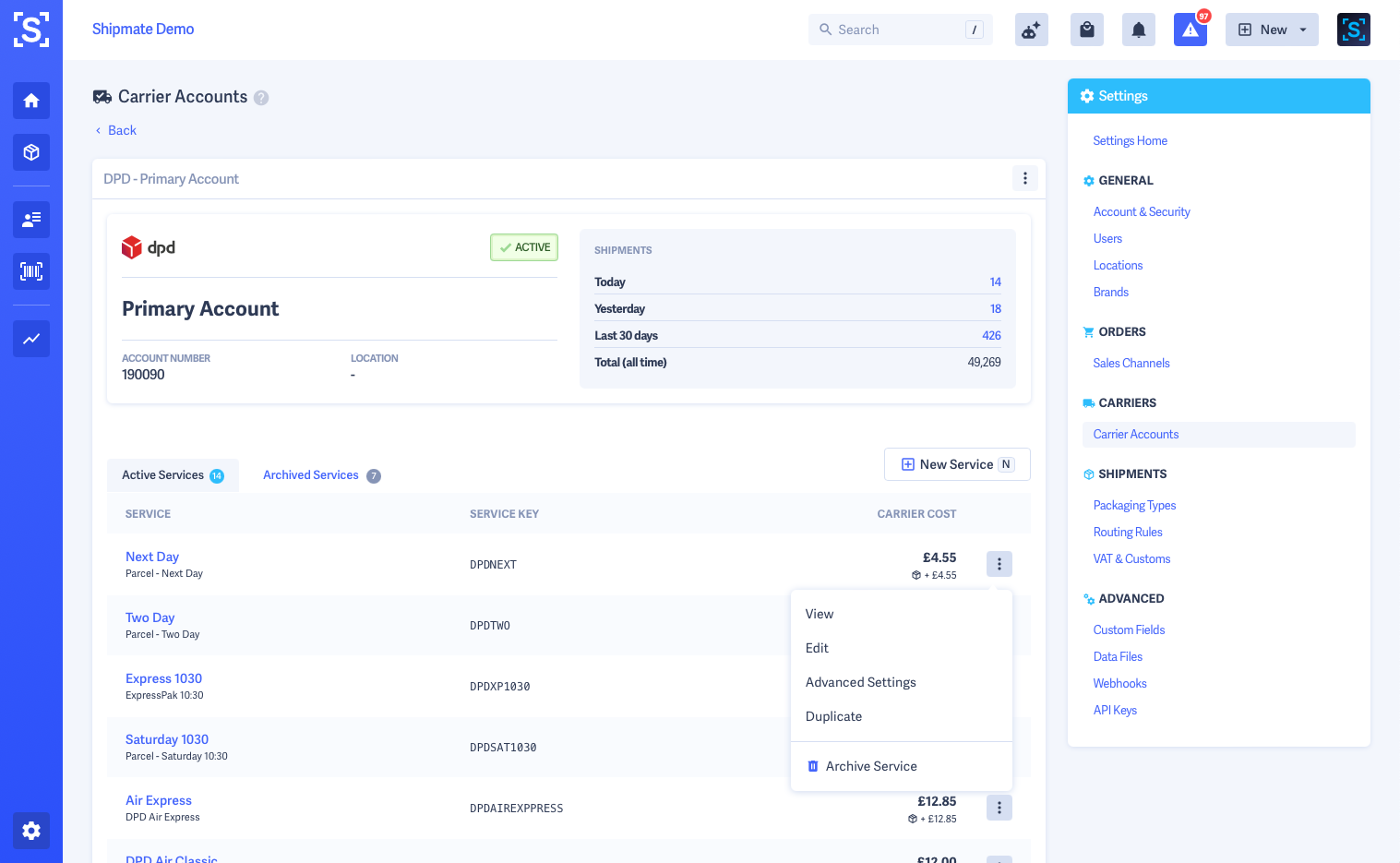Go Back to previous page link
The height and width of the screenshot is (863, 1400).
(121, 130)
